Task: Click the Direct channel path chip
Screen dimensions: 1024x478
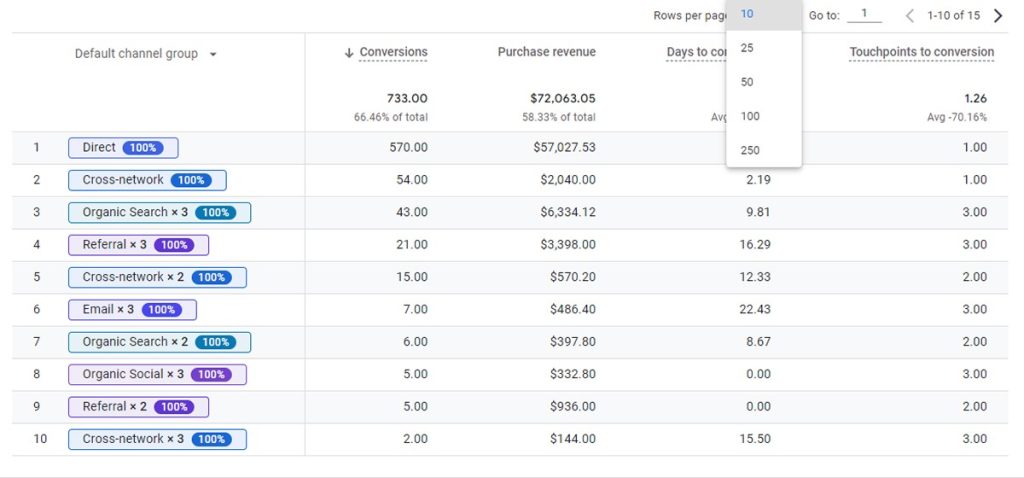Action: (x=123, y=148)
